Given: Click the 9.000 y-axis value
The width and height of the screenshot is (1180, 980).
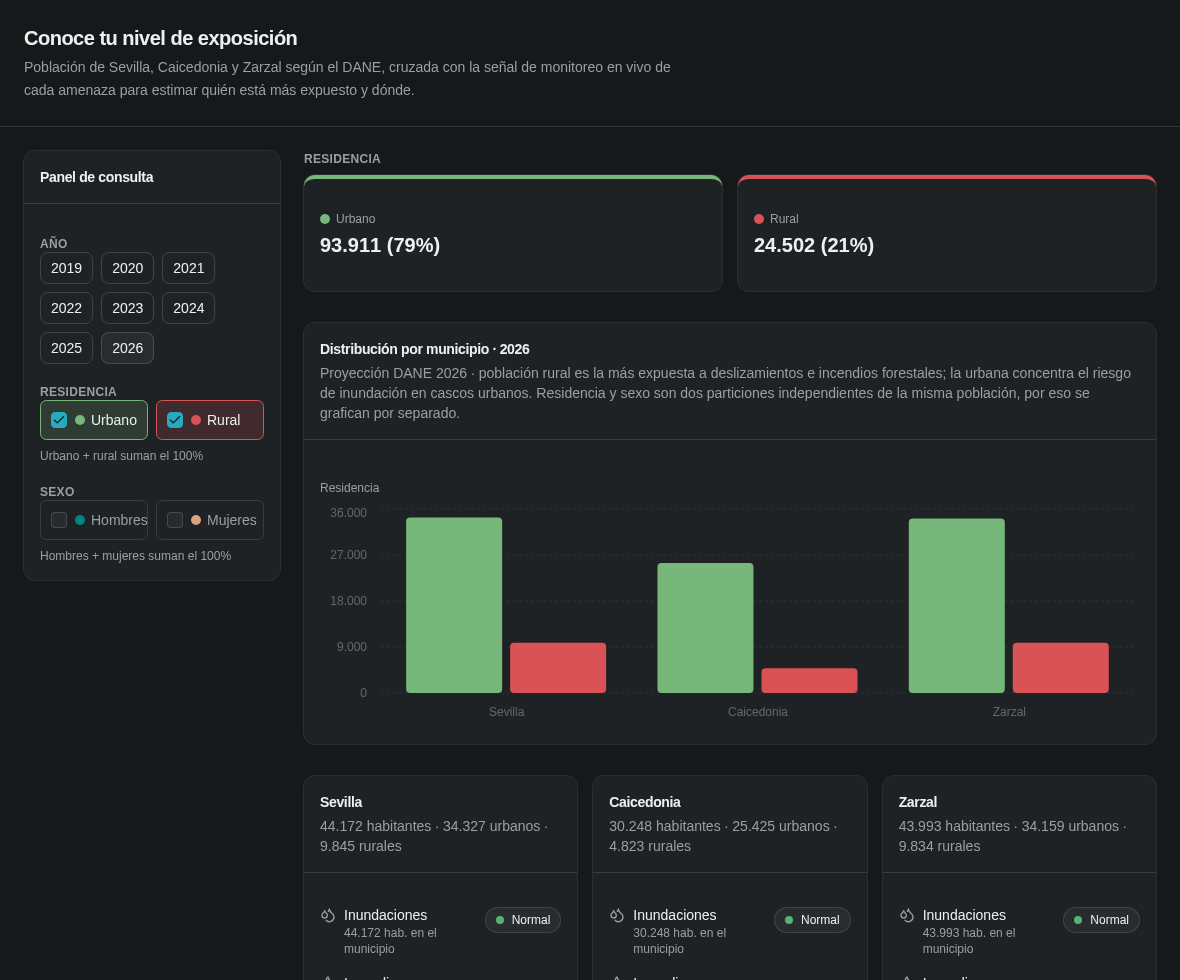Looking at the screenshot, I should tap(351, 647).
